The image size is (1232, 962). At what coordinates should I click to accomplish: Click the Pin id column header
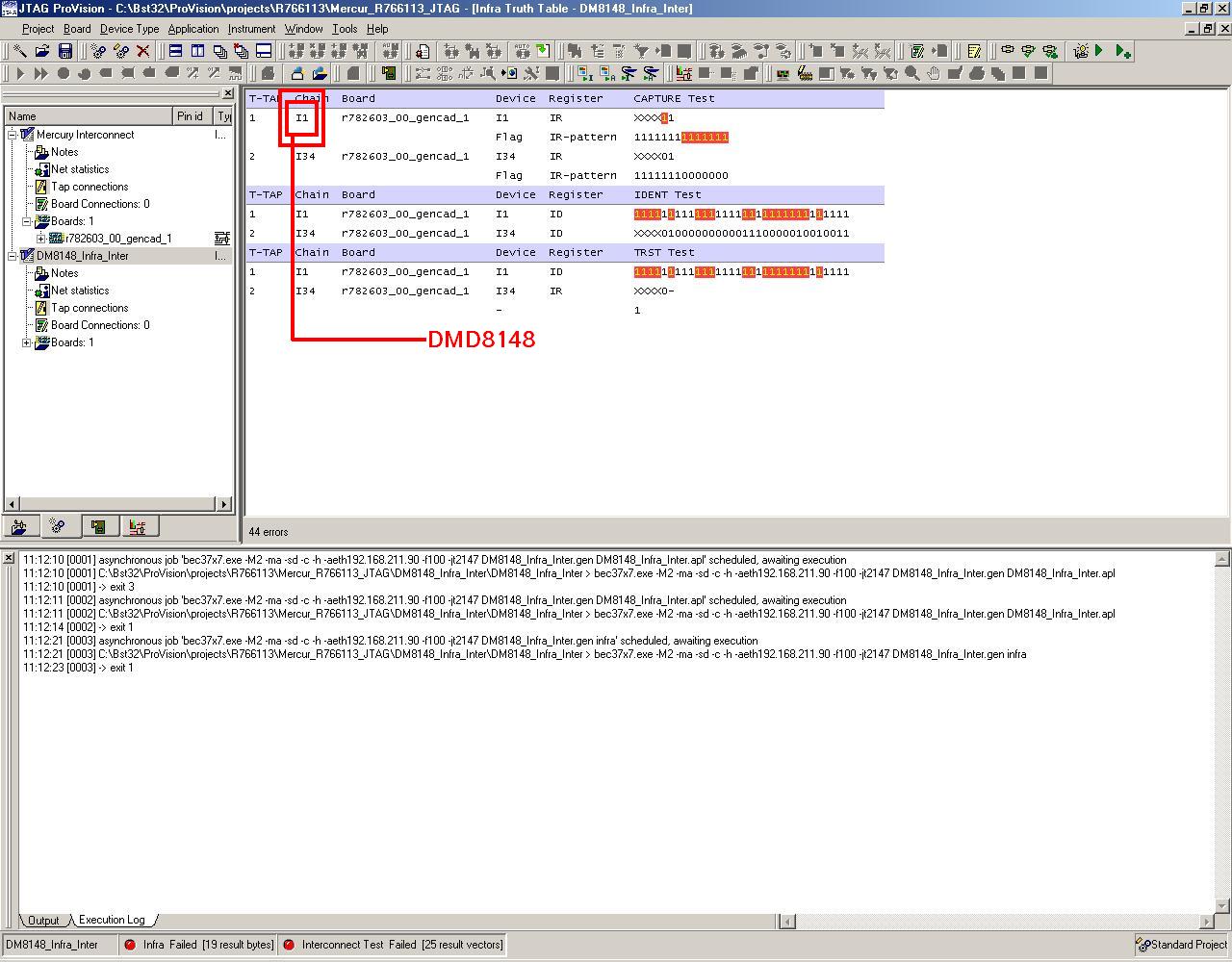pyautogui.click(x=193, y=115)
